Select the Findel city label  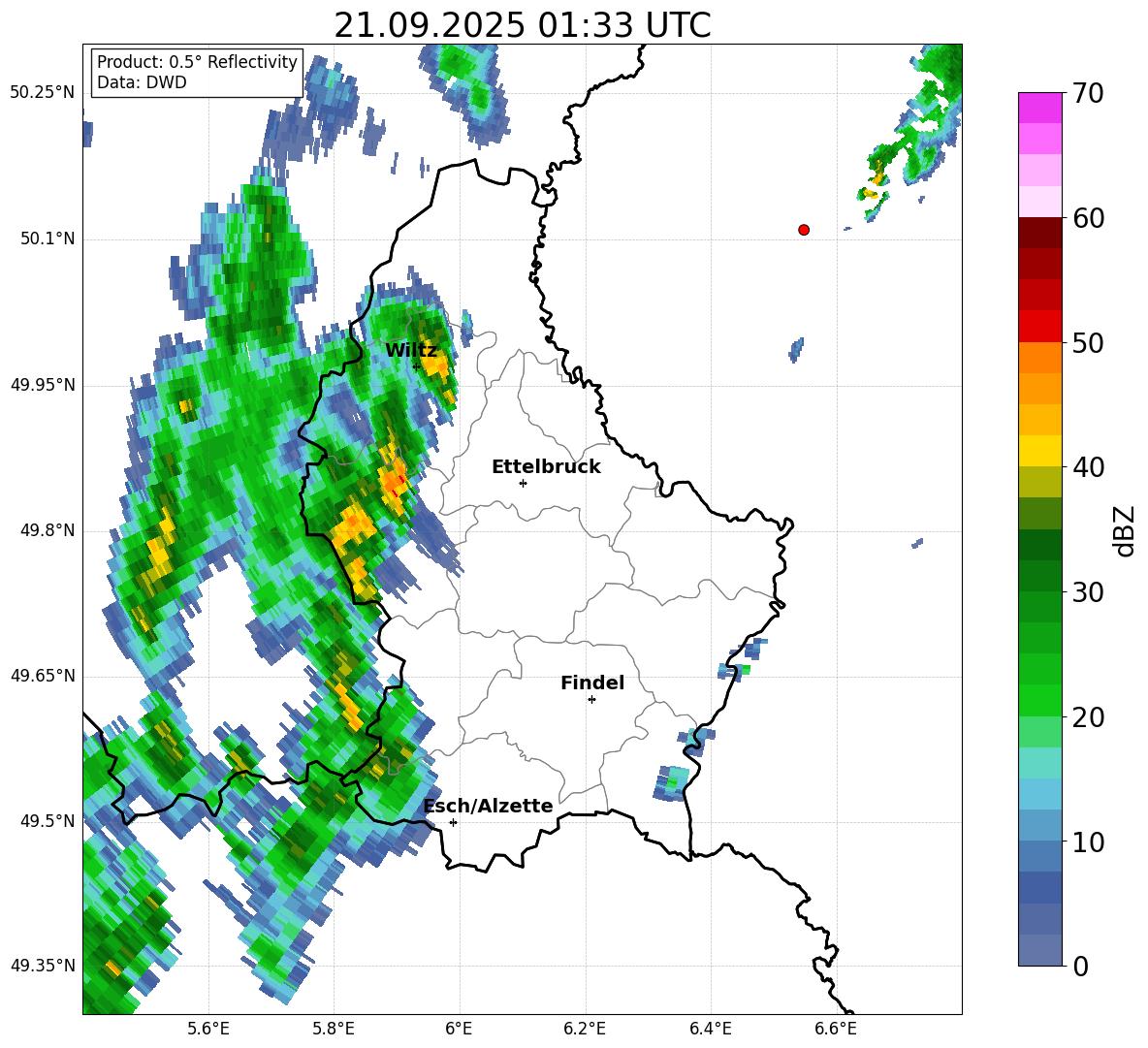click(x=592, y=683)
